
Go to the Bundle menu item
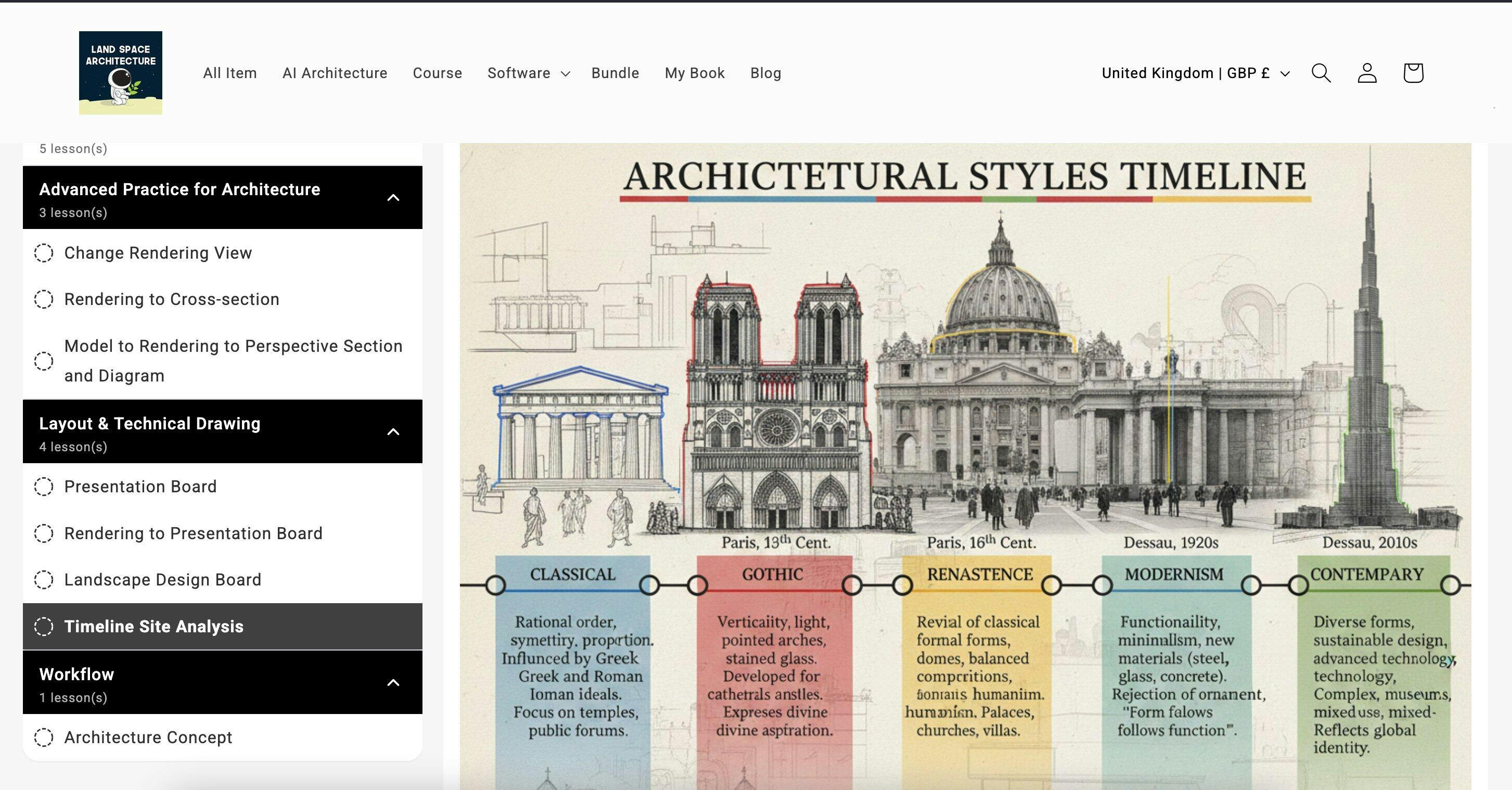615,73
